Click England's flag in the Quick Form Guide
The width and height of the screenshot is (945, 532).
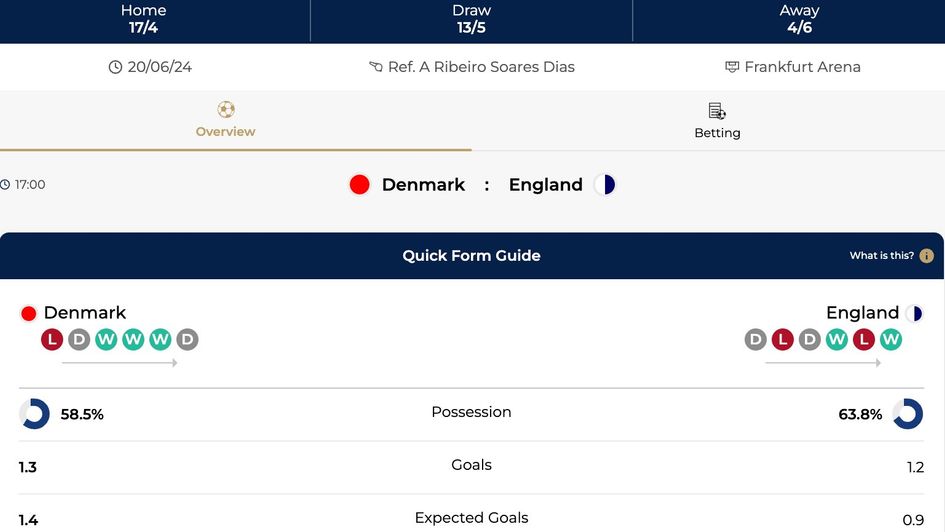tap(914, 314)
